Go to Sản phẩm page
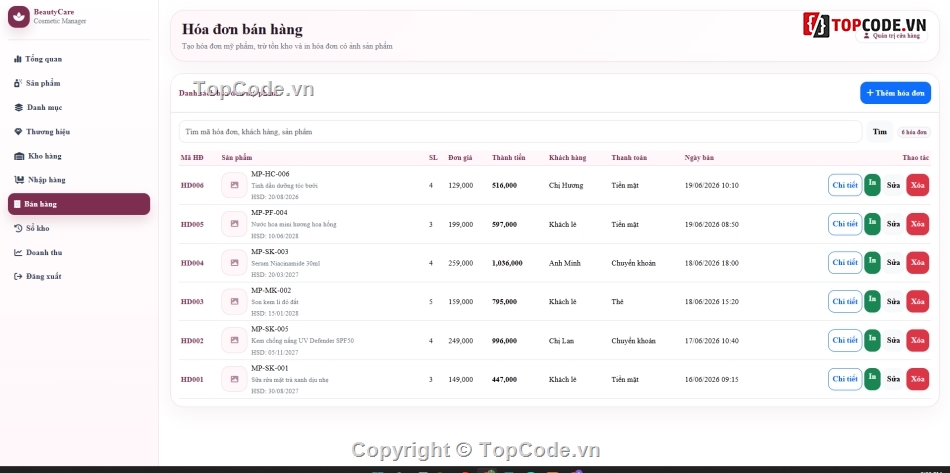 tap(79, 84)
